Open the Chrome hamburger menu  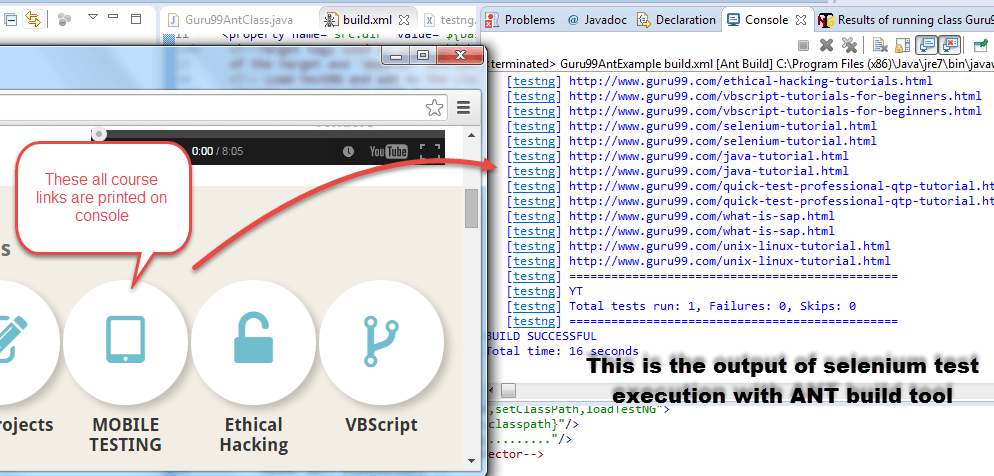(x=464, y=108)
